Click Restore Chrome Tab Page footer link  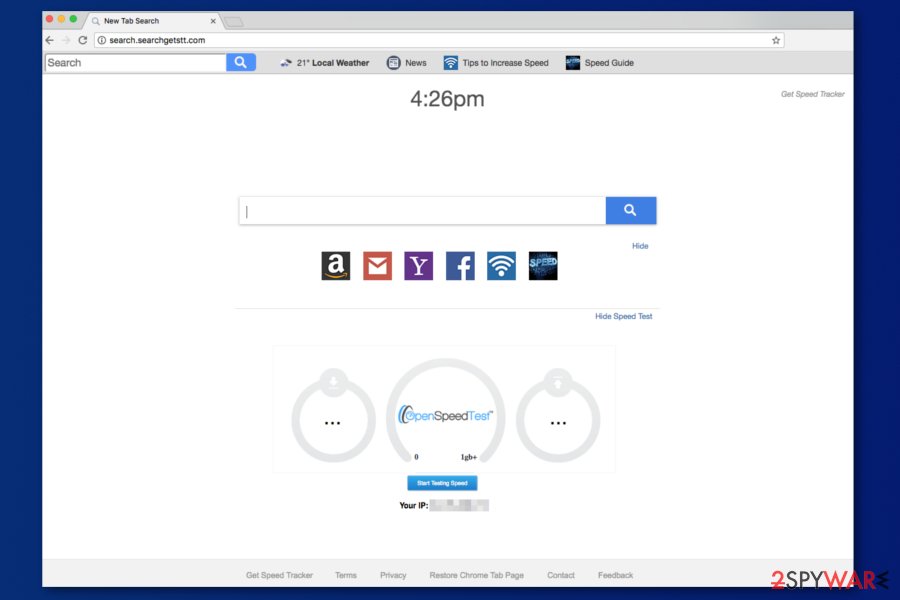point(476,575)
